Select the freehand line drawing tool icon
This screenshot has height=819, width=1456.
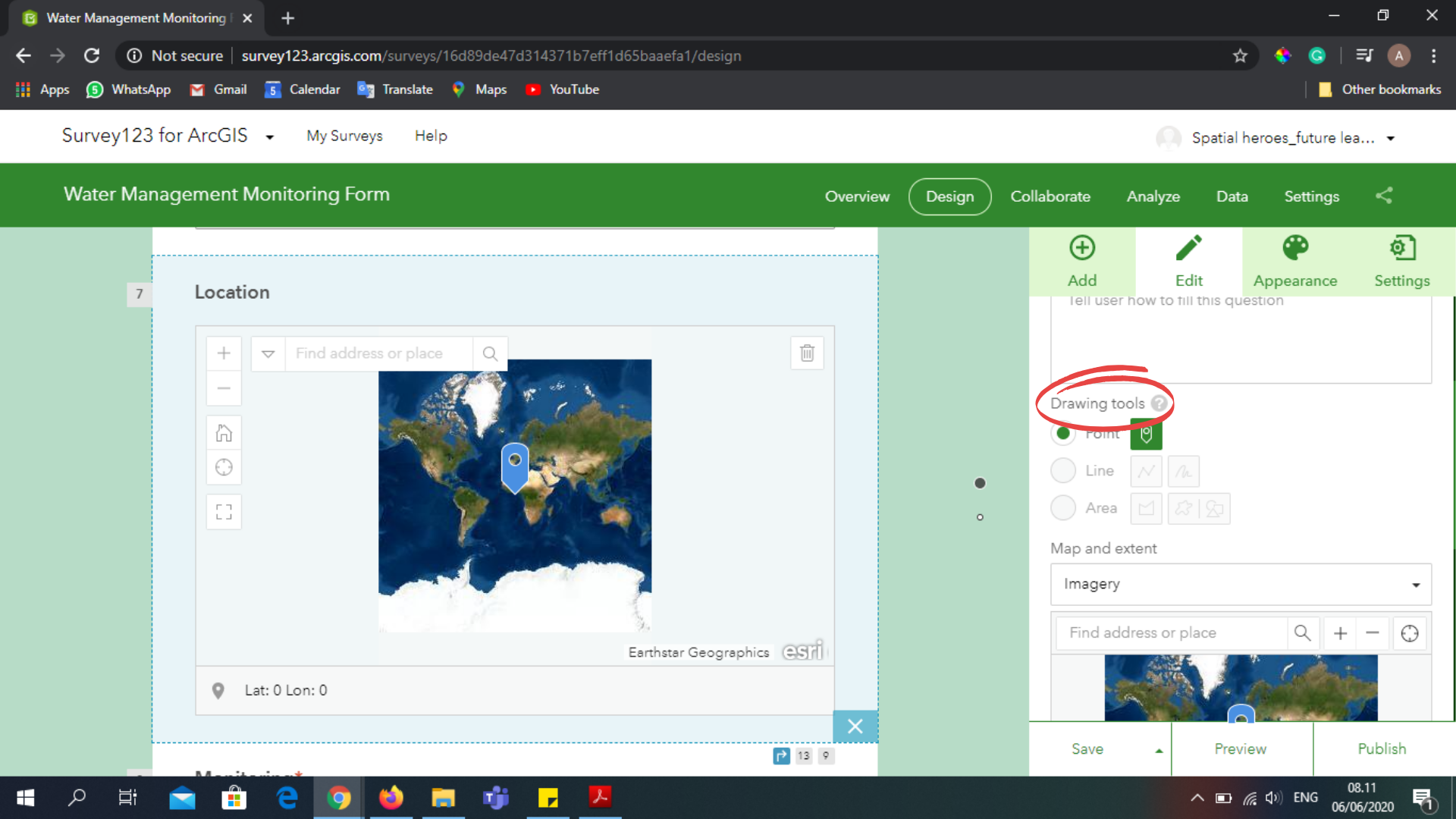click(1184, 471)
